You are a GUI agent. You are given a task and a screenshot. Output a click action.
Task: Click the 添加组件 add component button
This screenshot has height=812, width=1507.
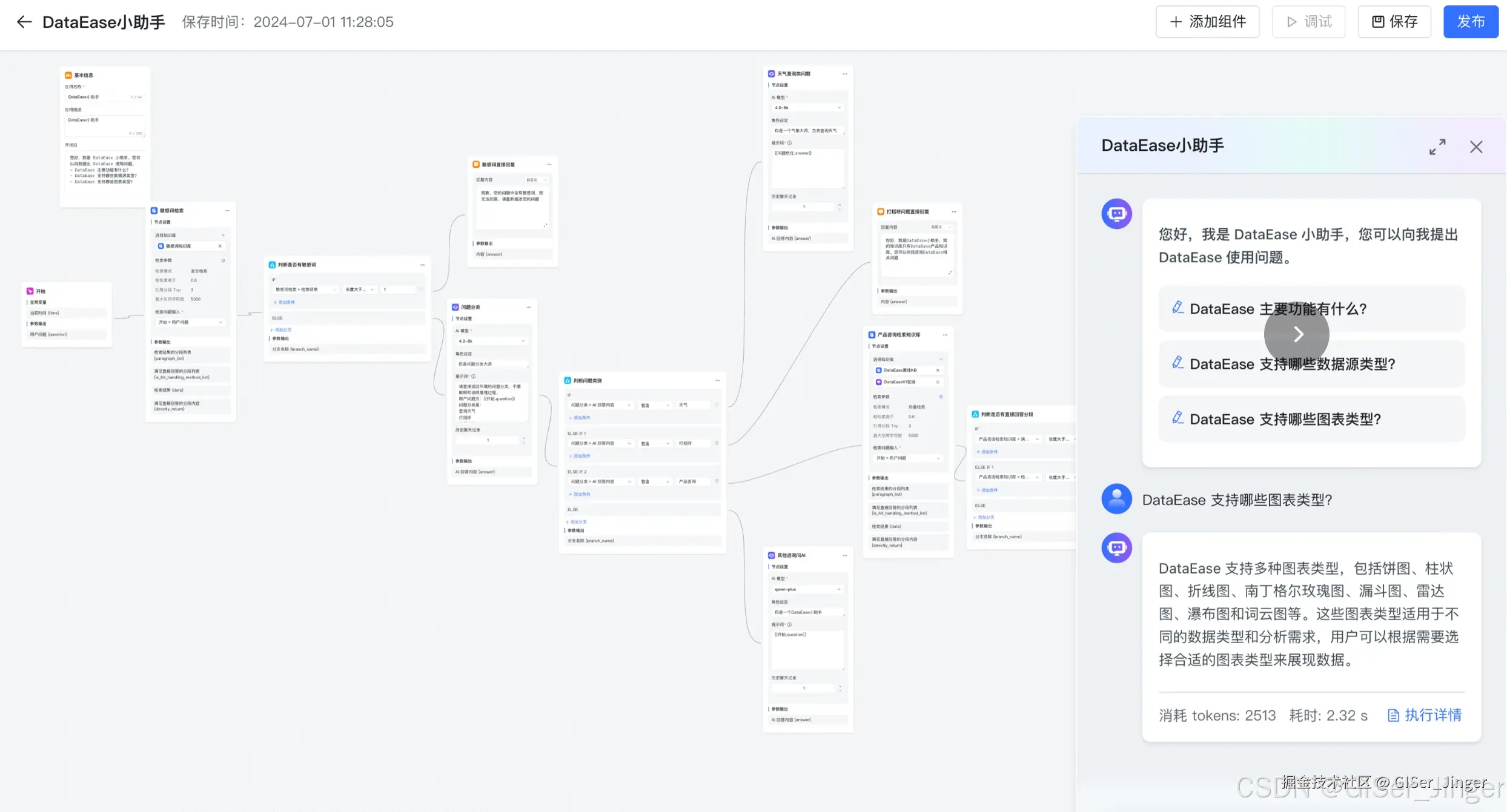tap(1207, 22)
